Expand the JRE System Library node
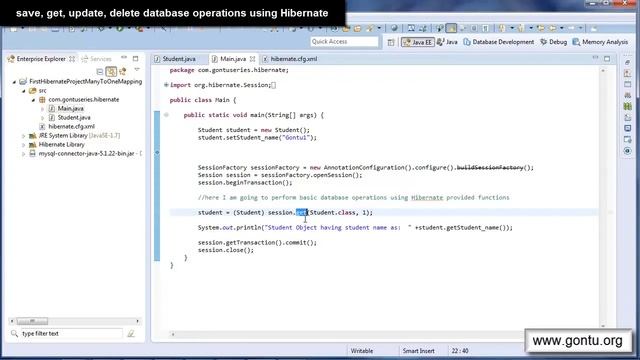This screenshot has height=360, width=640. (24, 136)
